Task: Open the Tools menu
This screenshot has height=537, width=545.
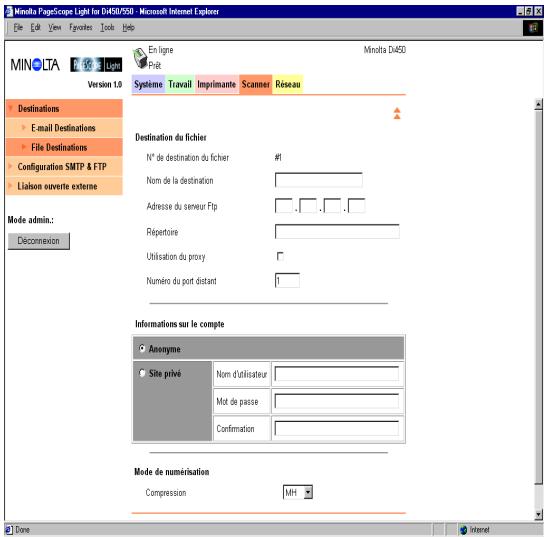Action: pos(107,27)
